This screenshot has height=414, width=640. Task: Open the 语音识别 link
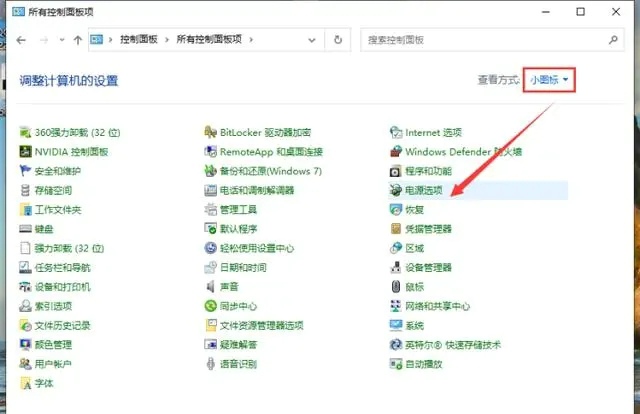pos(238,364)
